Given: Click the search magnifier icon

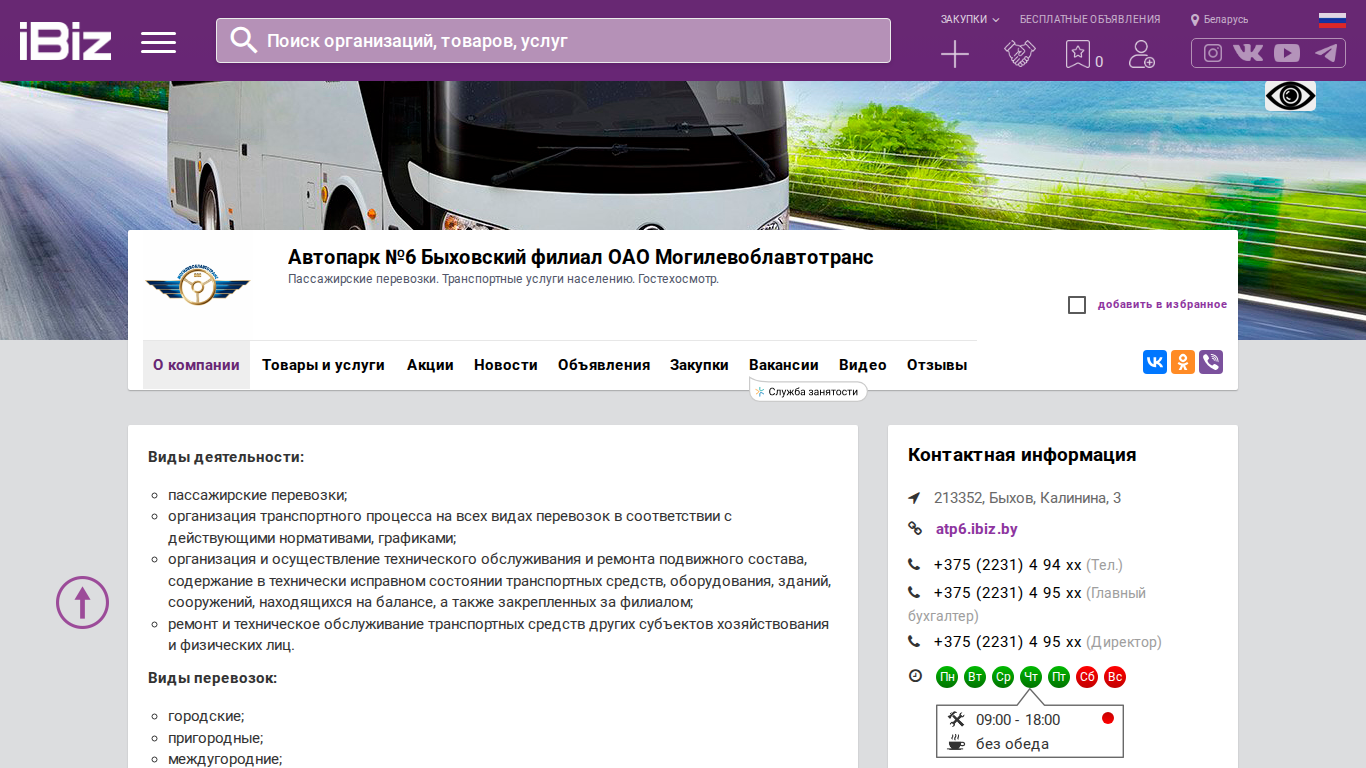Looking at the screenshot, I should click(244, 40).
